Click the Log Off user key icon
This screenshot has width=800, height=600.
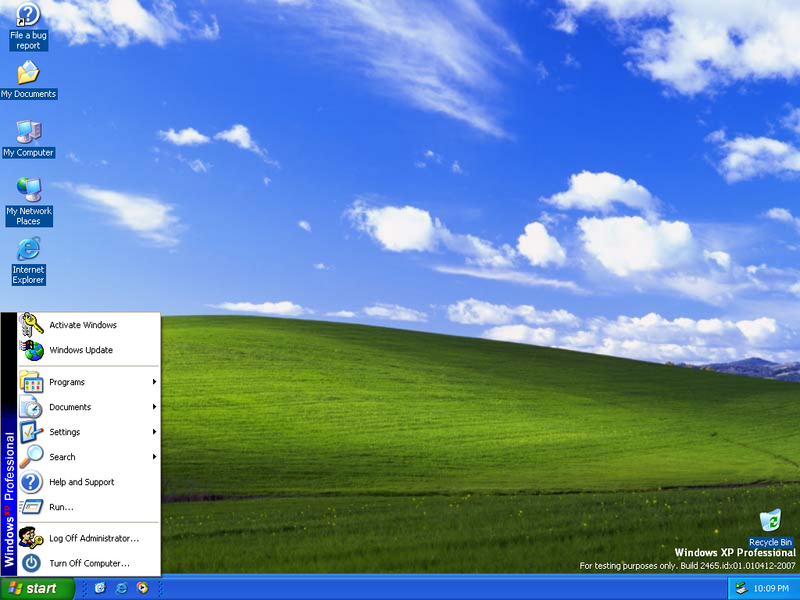click(x=31, y=538)
